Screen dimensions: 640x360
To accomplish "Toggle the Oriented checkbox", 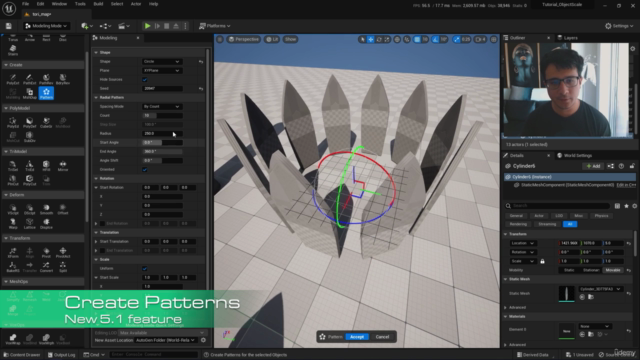I will (144, 169).
